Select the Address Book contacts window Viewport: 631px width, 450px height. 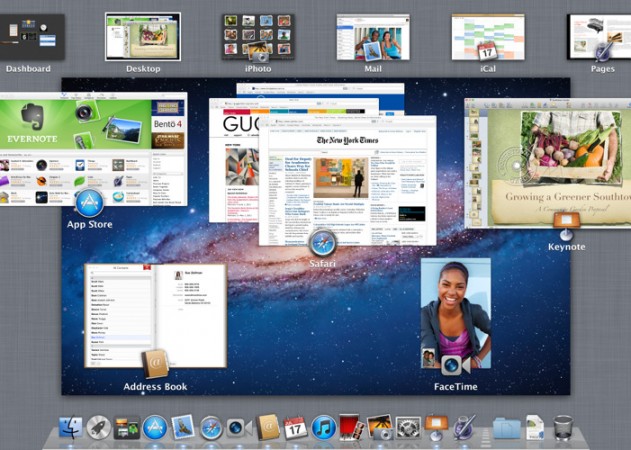coord(155,315)
